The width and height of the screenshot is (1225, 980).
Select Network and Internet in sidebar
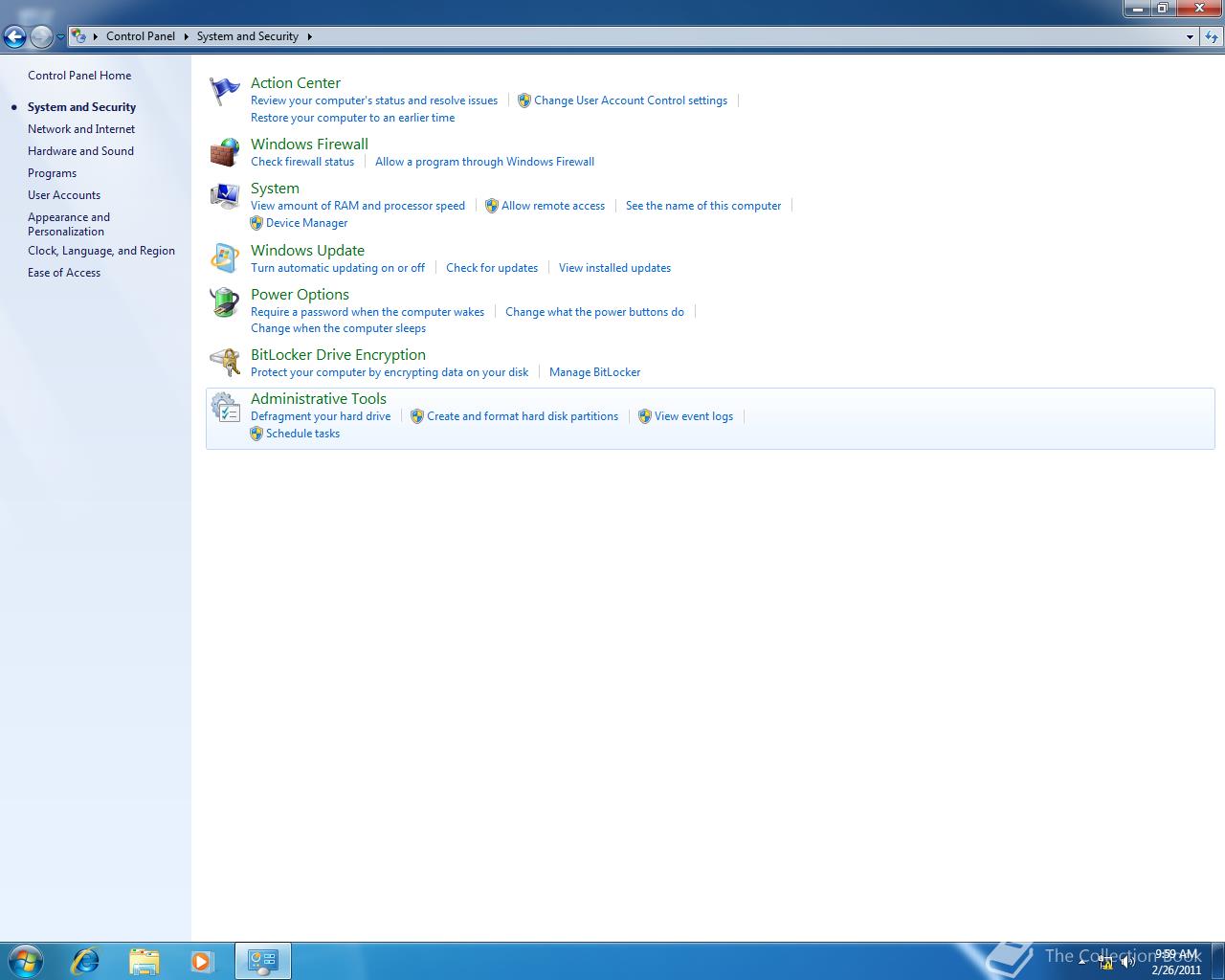(x=81, y=129)
